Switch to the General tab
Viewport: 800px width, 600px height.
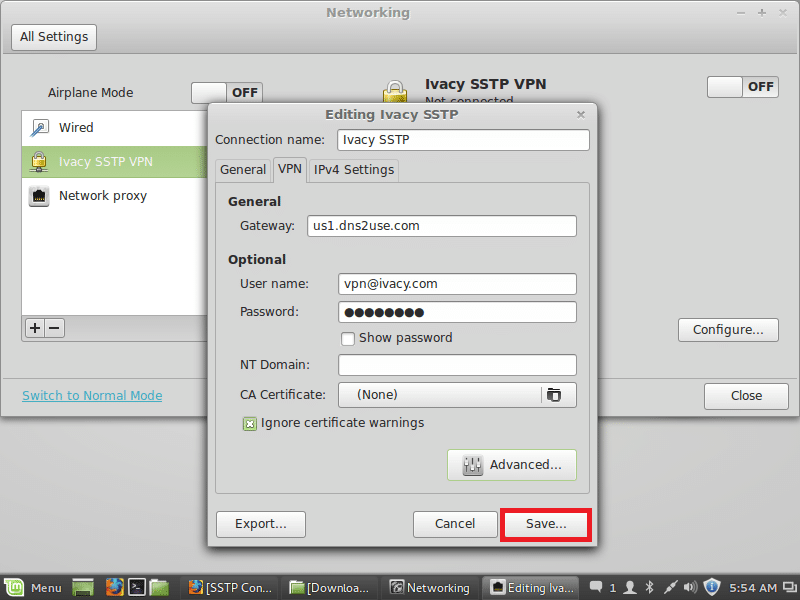click(x=243, y=170)
